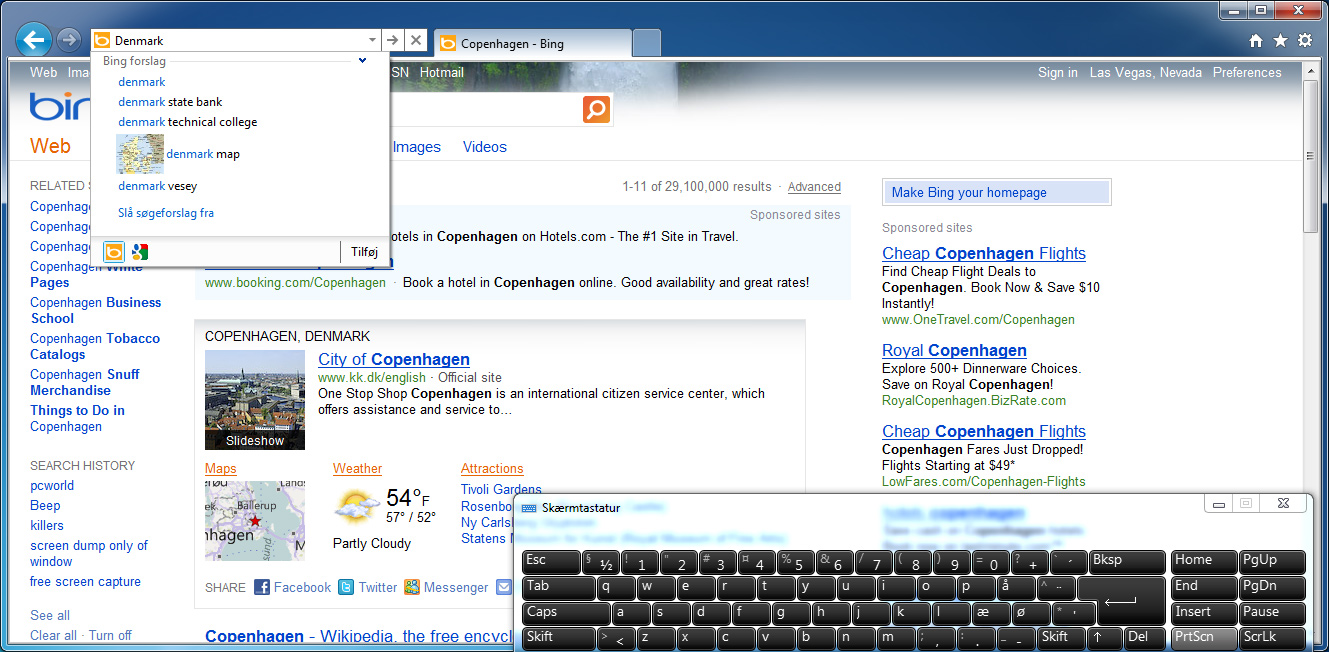Click the Weather link
This screenshot has height=652, width=1329.
click(358, 468)
